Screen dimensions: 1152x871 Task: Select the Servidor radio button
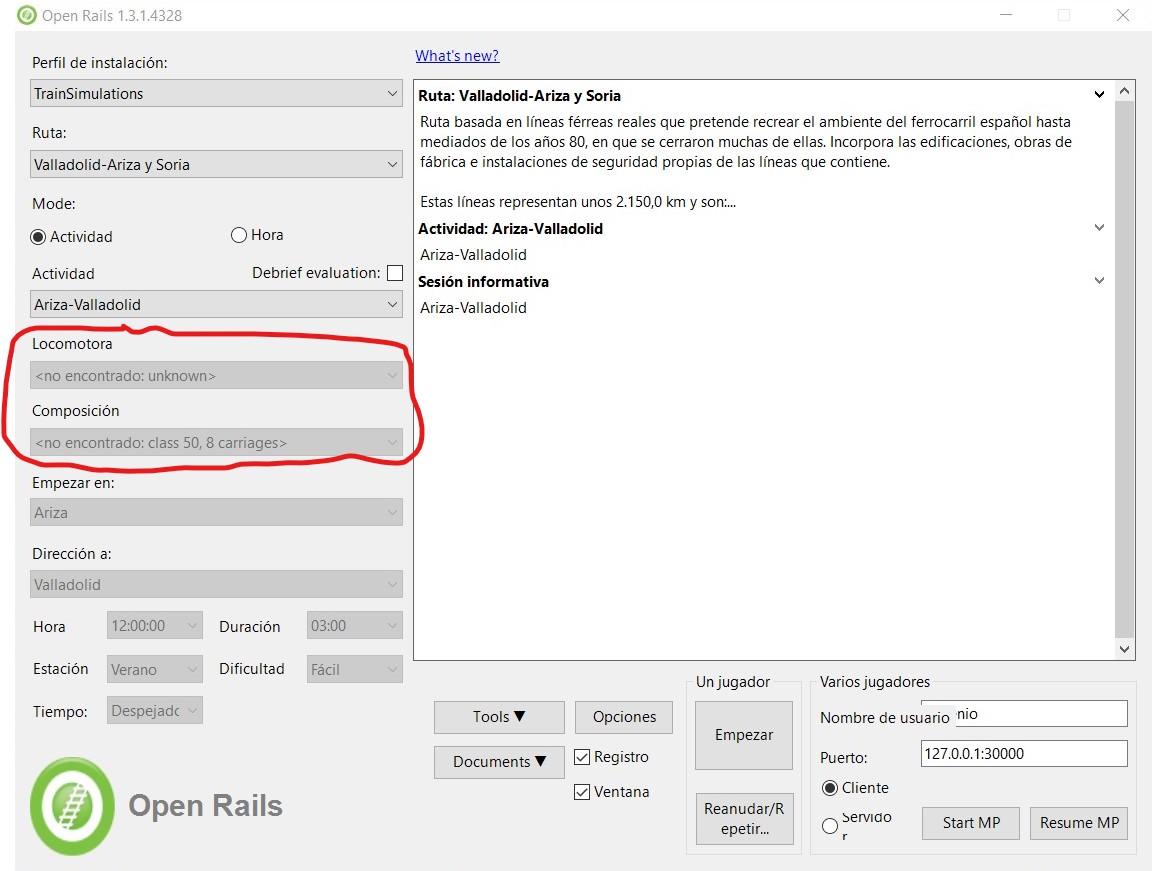click(829, 825)
